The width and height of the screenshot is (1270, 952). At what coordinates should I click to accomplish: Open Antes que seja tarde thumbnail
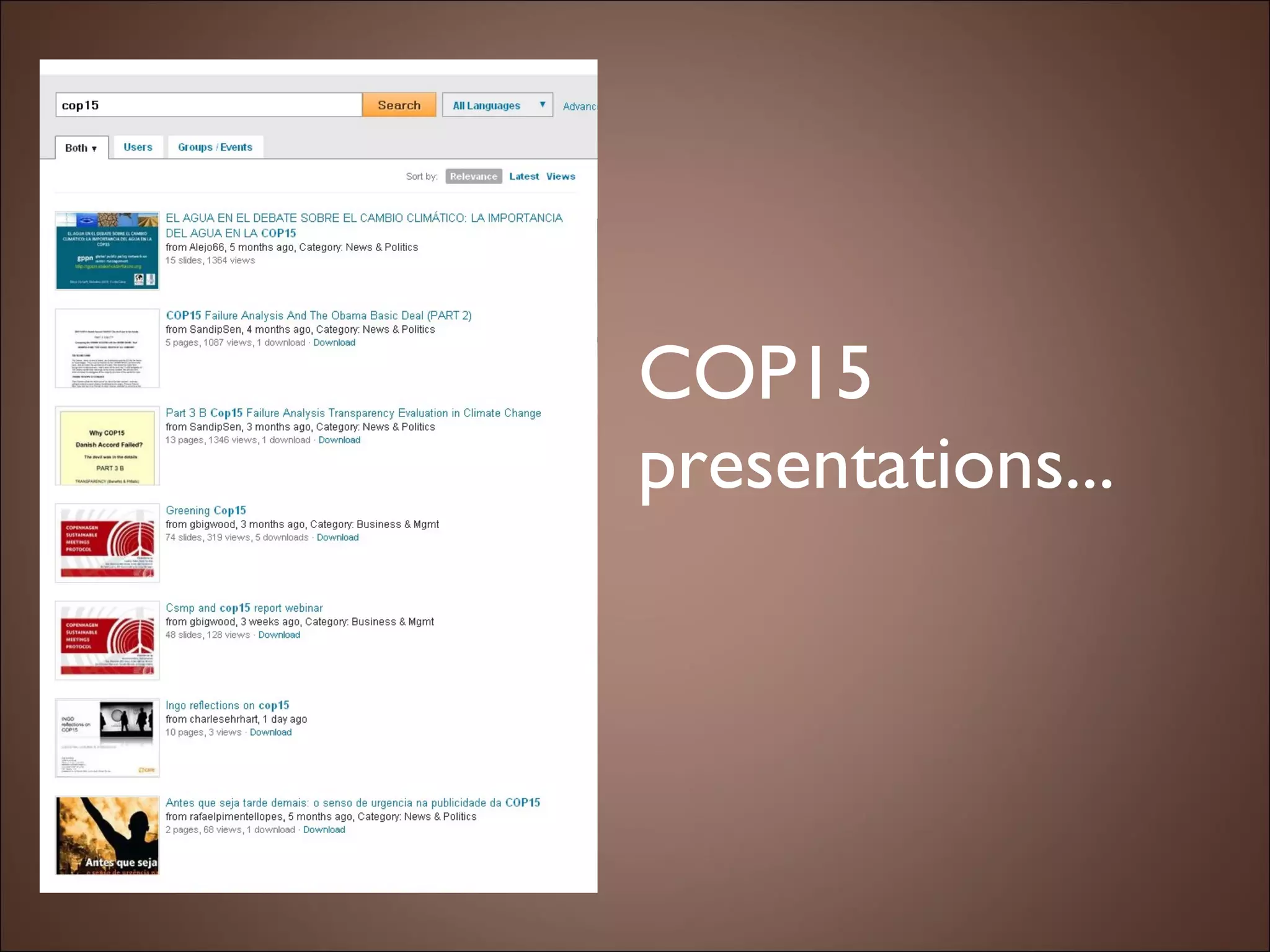(107, 835)
